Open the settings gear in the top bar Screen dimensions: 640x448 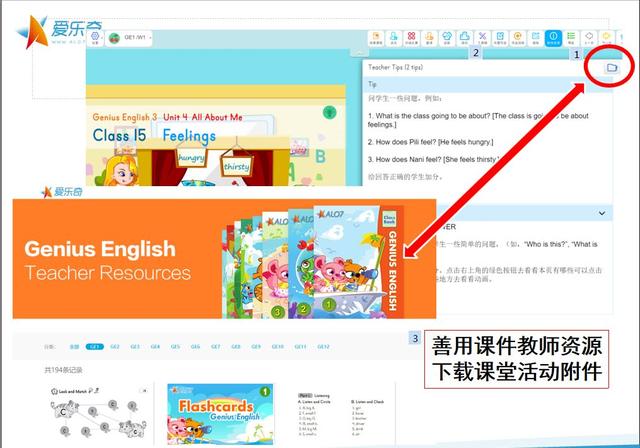[x=95, y=37]
